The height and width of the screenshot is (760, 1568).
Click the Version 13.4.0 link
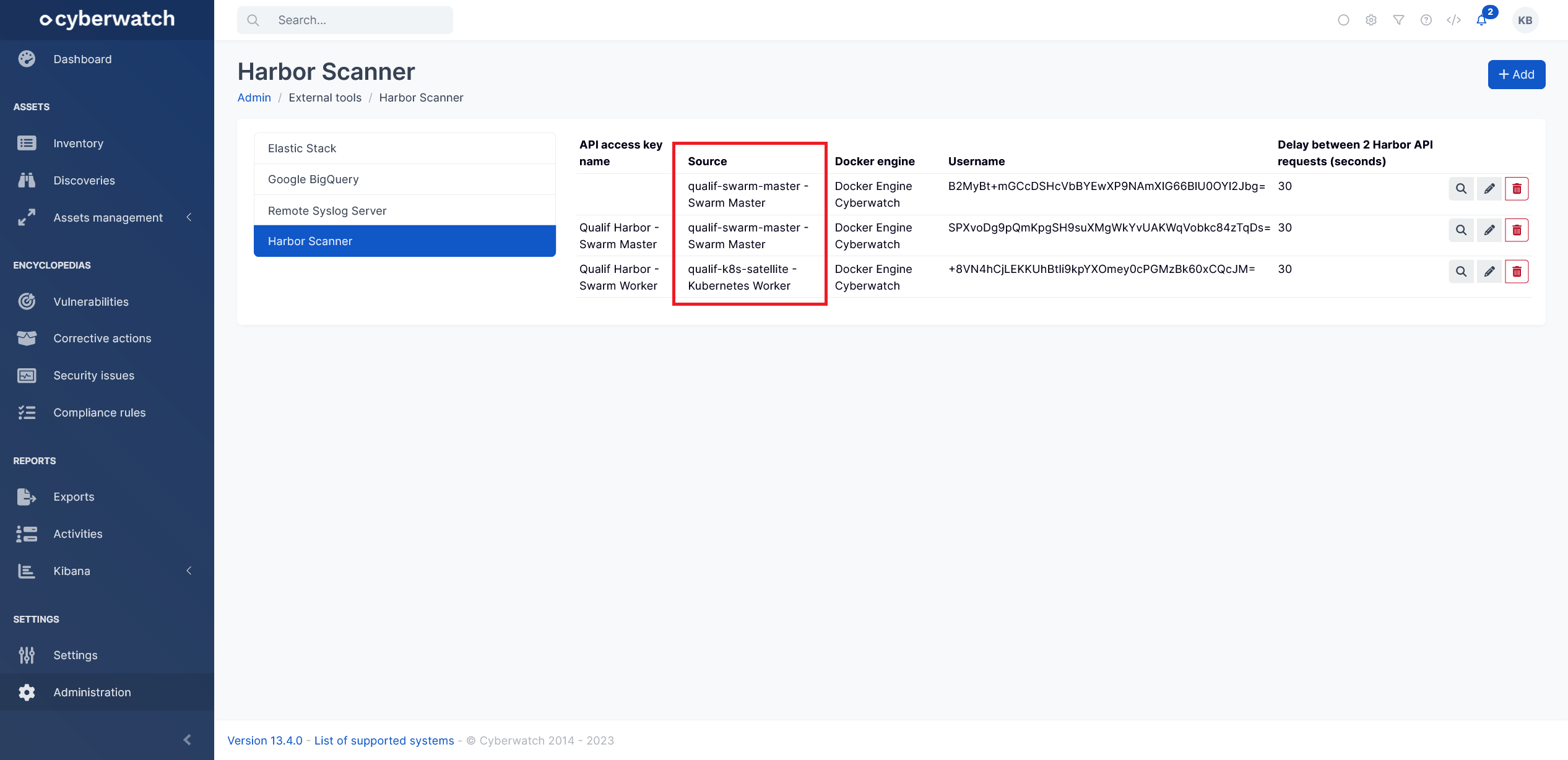pos(265,741)
